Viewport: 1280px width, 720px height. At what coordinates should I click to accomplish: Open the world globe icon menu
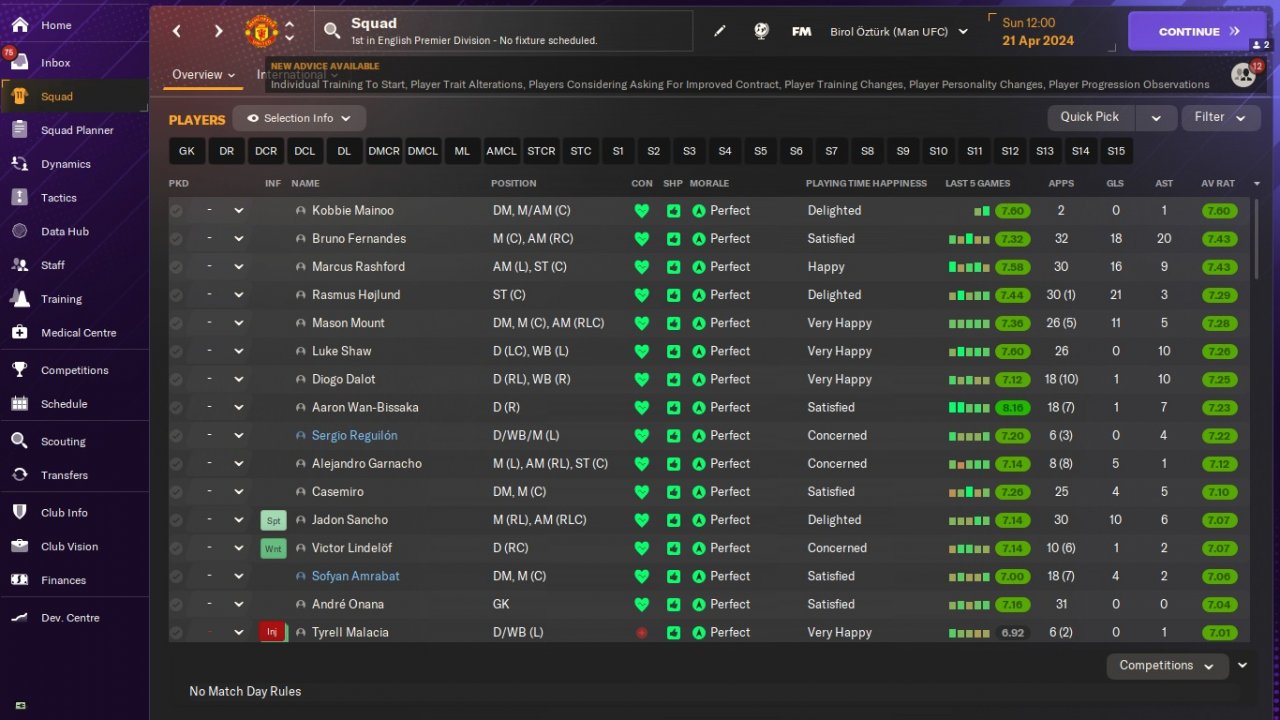pyautogui.click(x=761, y=31)
